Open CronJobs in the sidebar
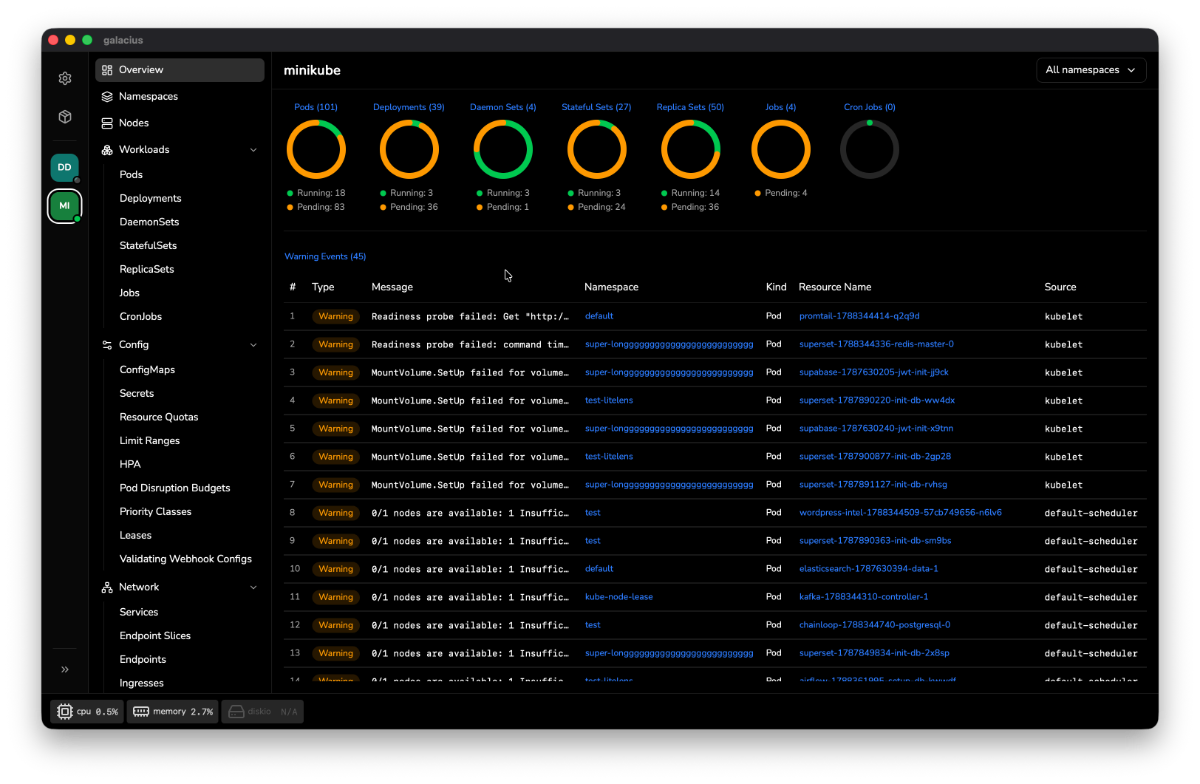This screenshot has width=1200, height=784. click(141, 317)
